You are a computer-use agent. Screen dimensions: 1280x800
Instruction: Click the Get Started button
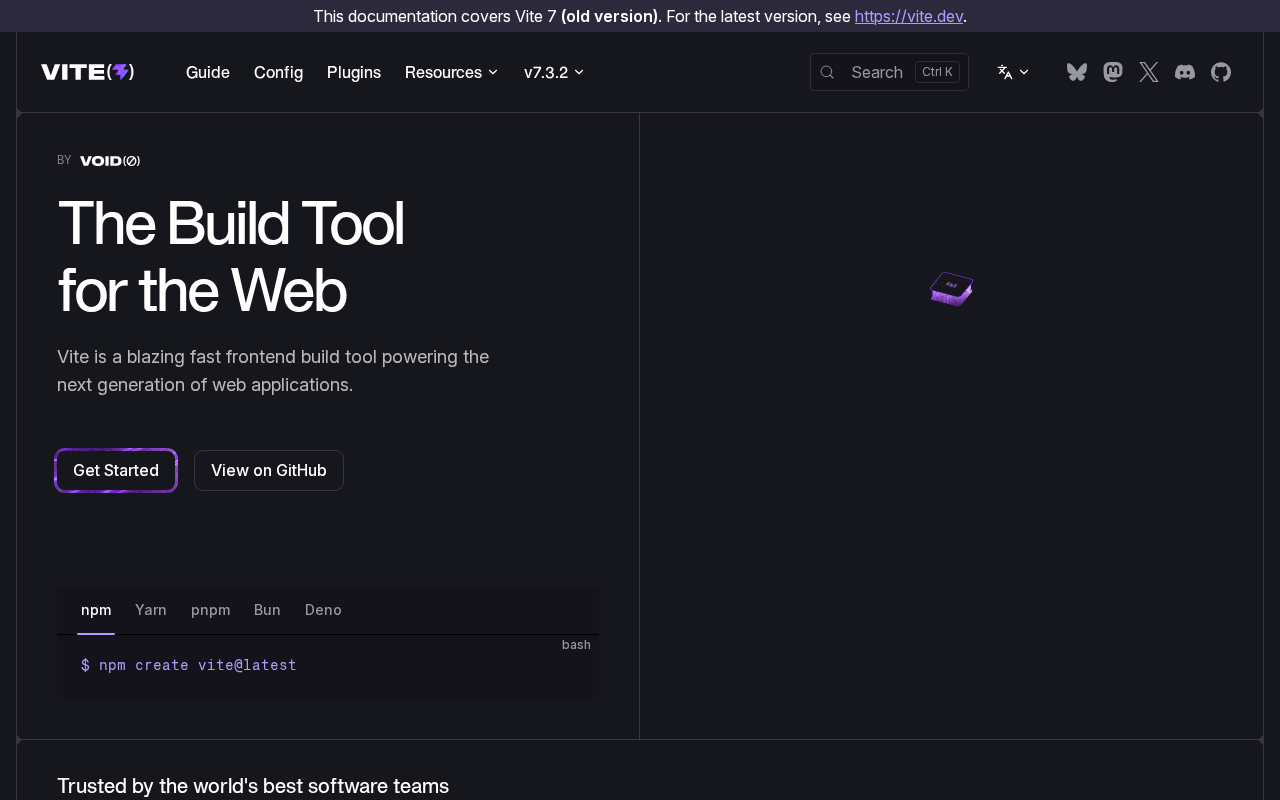tap(116, 471)
